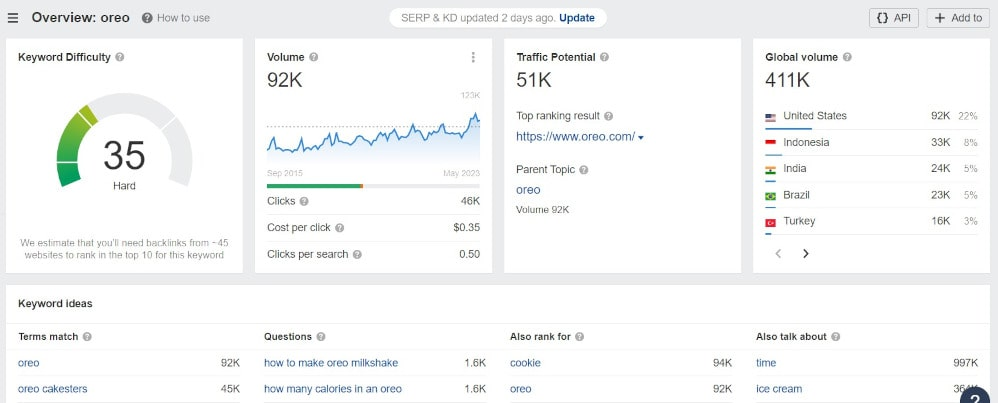Open the cookie keyword link
This screenshot has width=998, height=403.
[525, 363]
